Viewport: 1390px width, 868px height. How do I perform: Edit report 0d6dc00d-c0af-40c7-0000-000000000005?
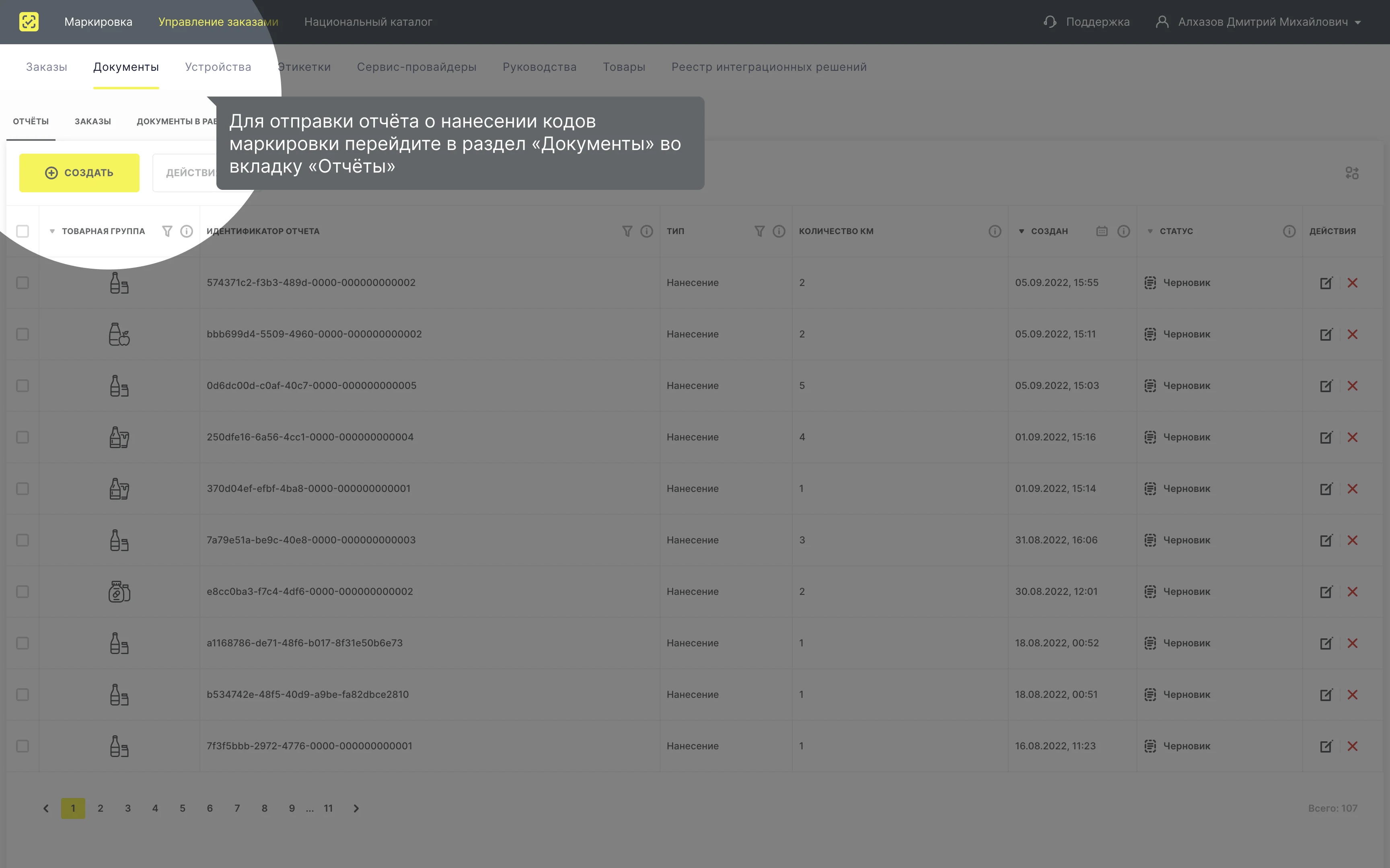[1326, 386]
